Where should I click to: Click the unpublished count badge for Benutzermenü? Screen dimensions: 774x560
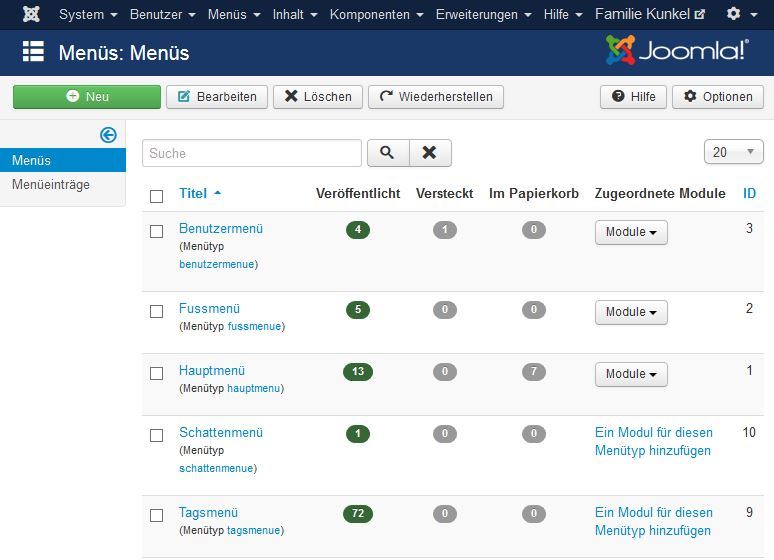point(445,230)
